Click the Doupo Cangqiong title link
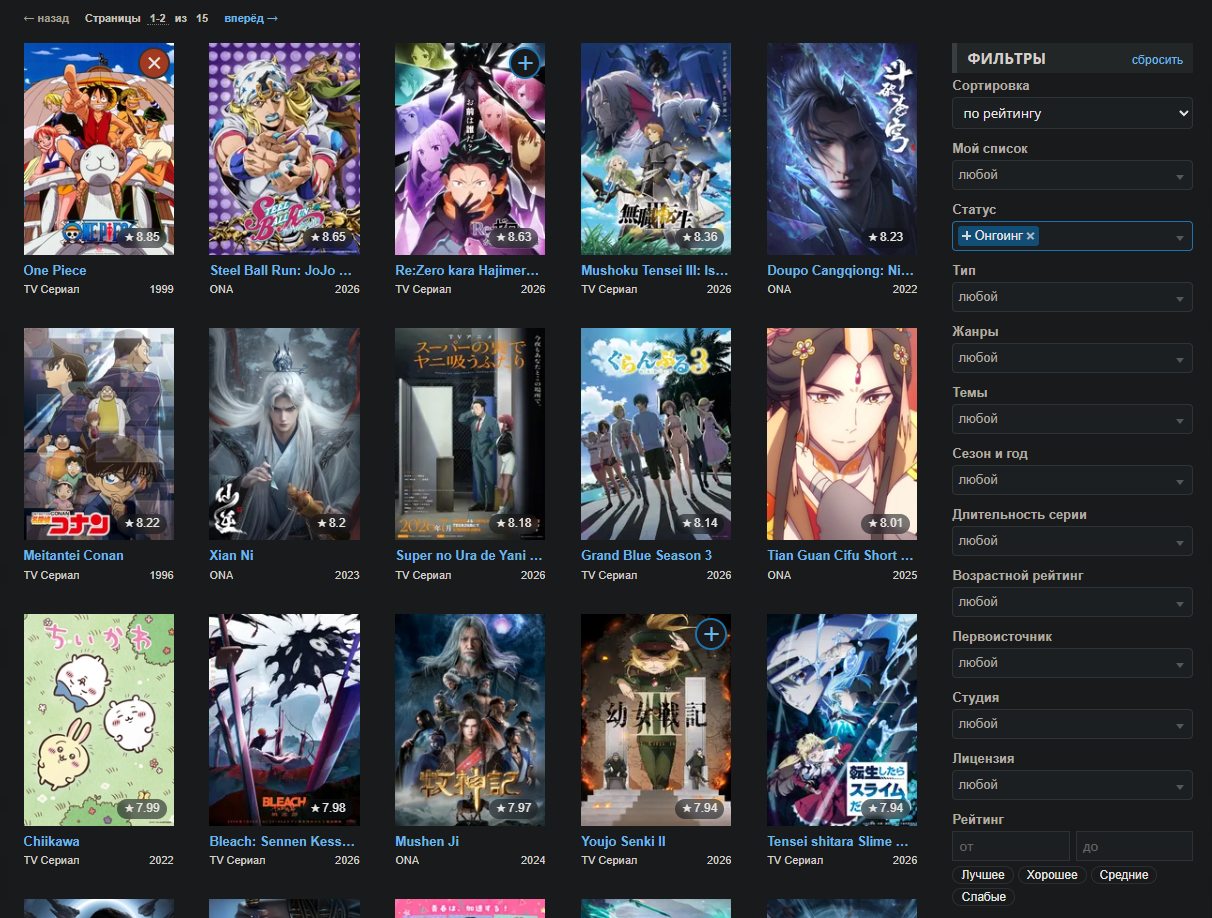 click(841, 270)
